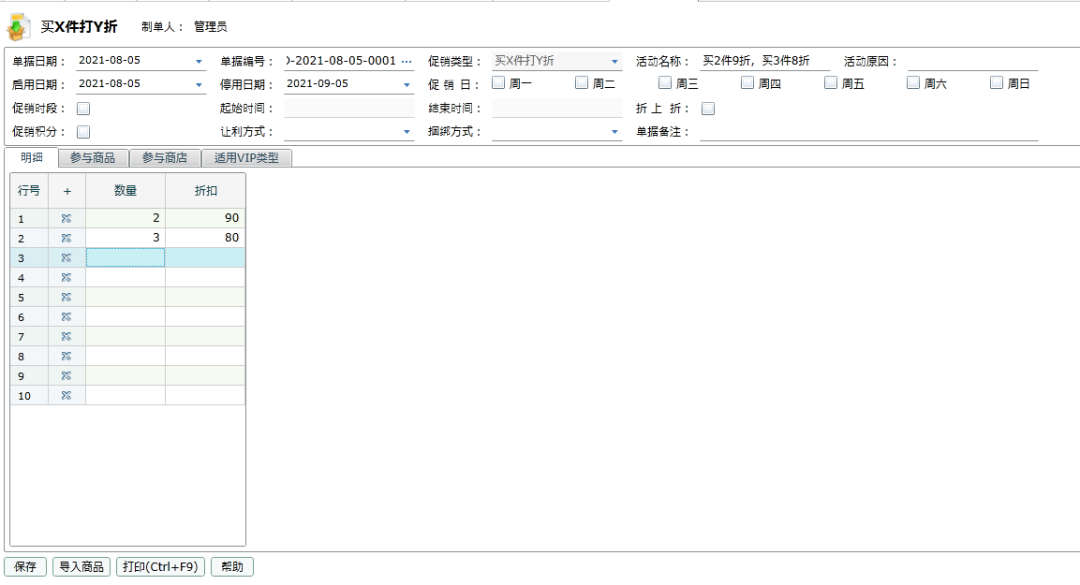Viewport: 1080px width, 585px height.
Task: Switch to the 参与商品 tab
Action: pos(93,158)
